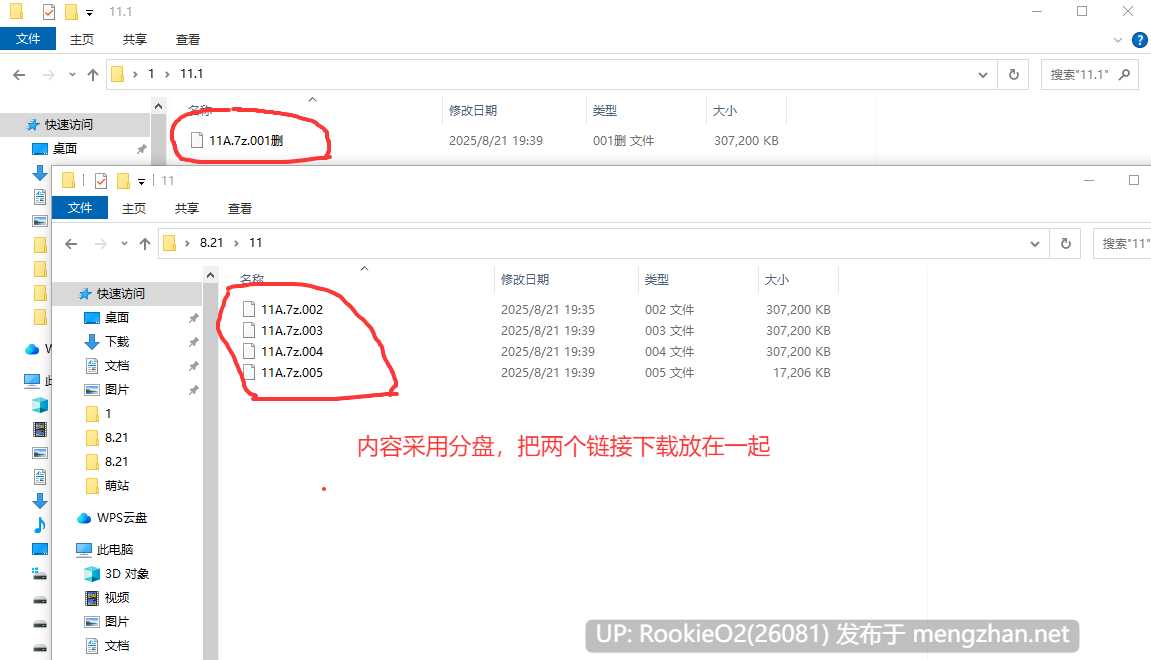Image resolution: width=1151 pixels, height=660 pixels.
Task: Refresh the 11.1 folder address bar
Action: click(1013, 75)
